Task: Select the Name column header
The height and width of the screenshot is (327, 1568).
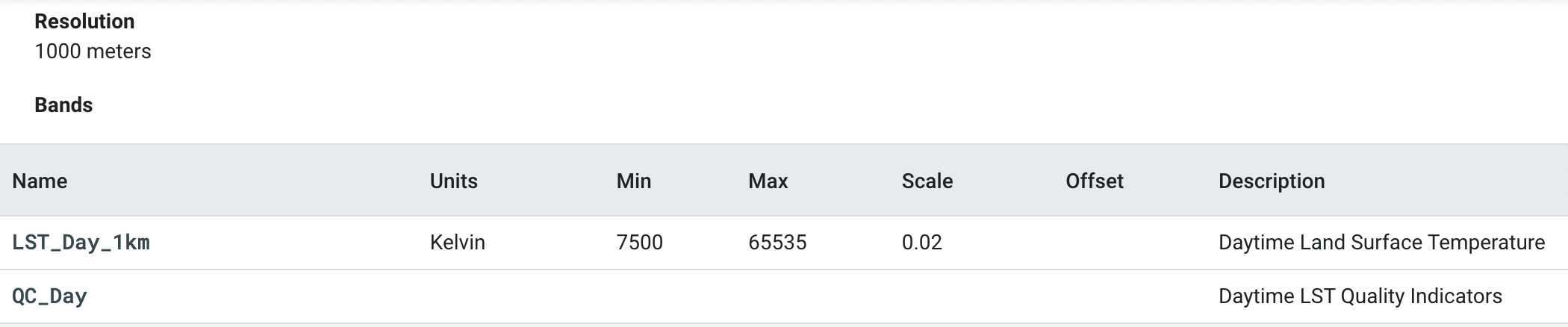Action: [40, 181]
